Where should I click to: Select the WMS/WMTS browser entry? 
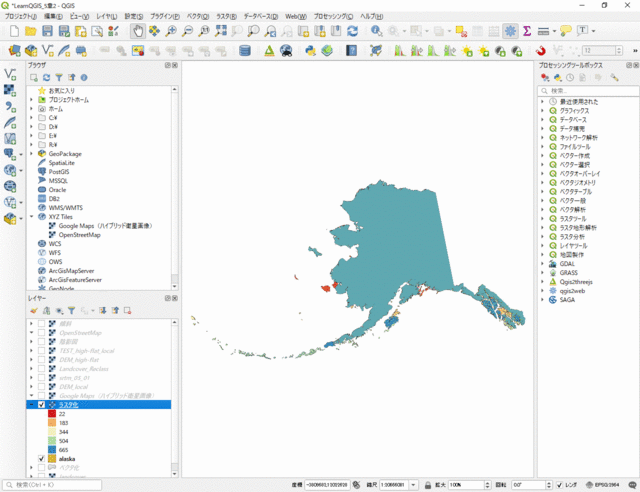point(65,207)
